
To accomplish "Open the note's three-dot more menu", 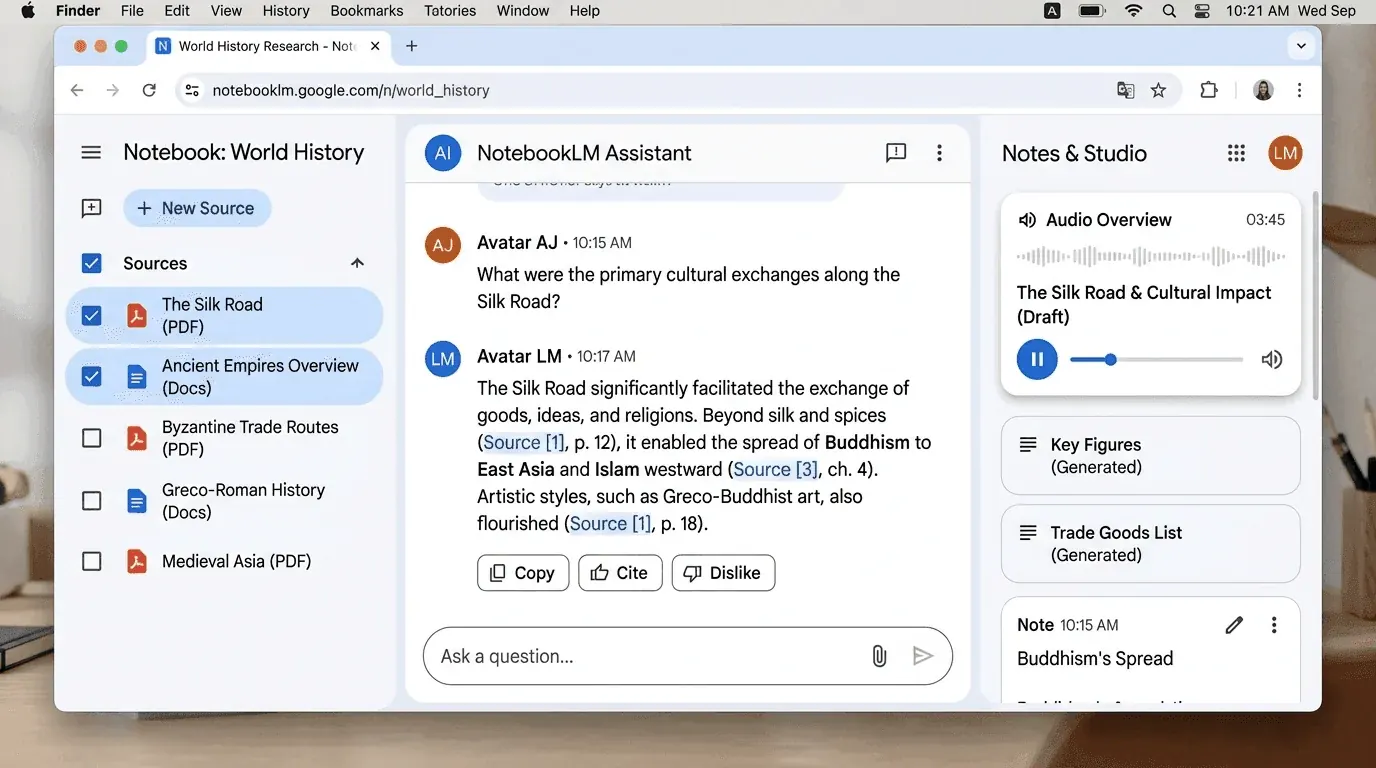I will tap(1273, 625).
